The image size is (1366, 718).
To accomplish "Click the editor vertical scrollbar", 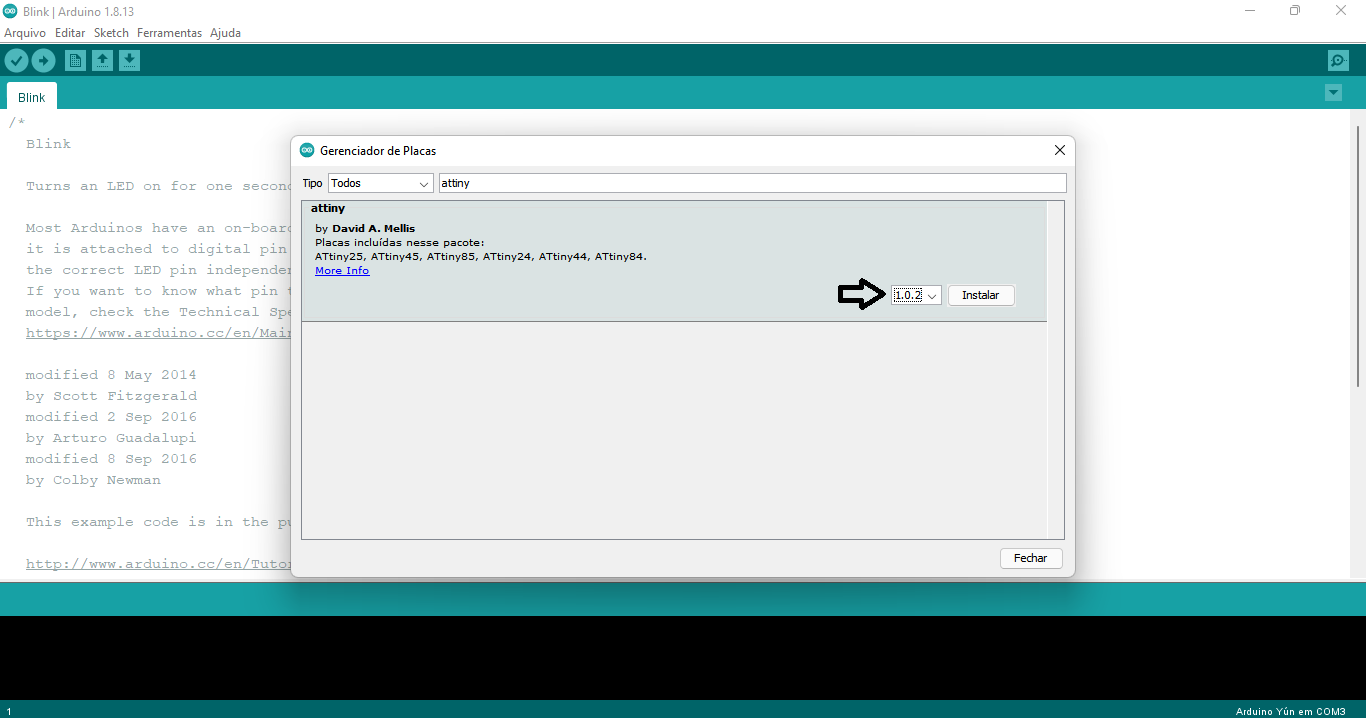I will click(1358, 255).
